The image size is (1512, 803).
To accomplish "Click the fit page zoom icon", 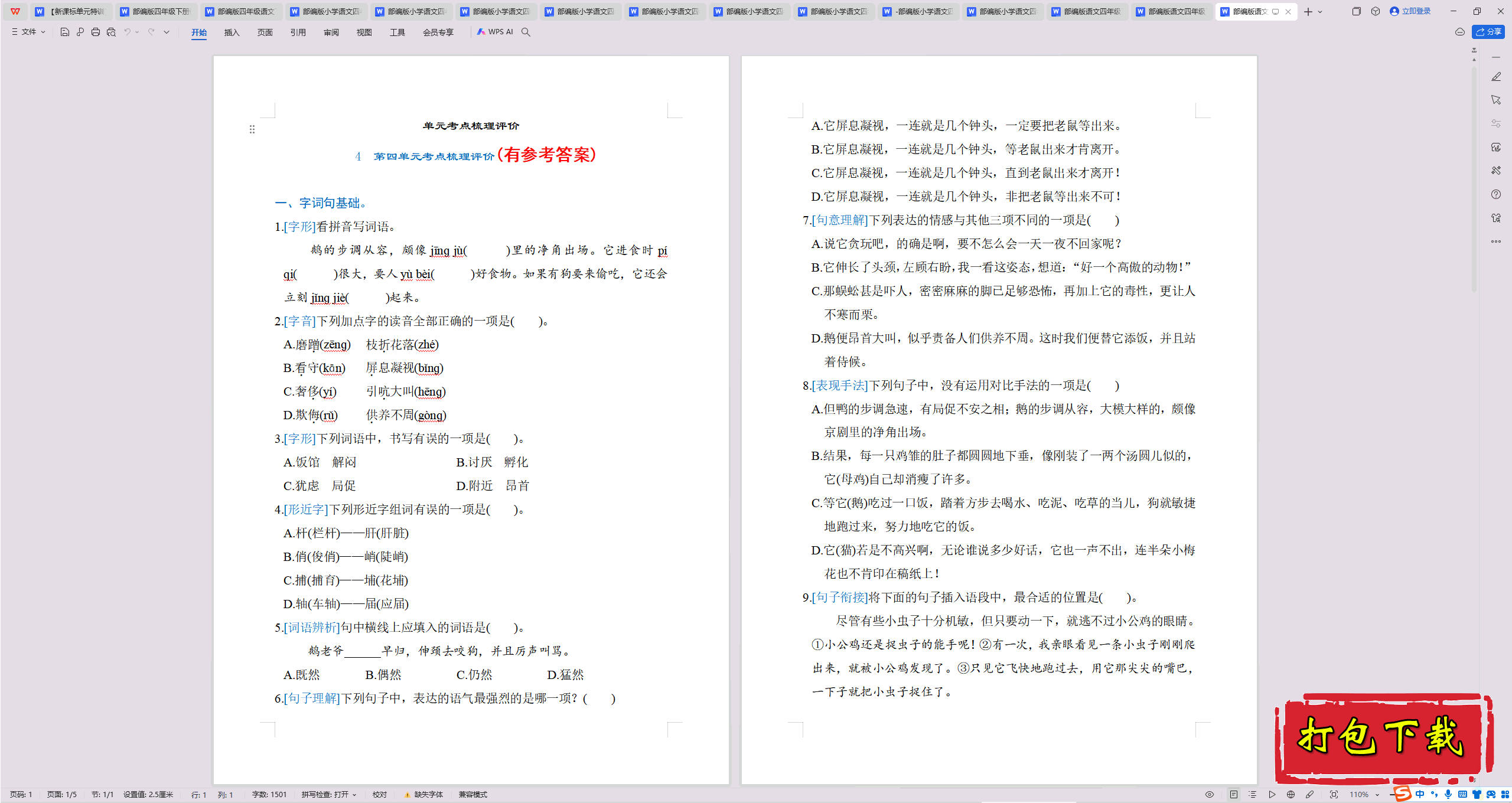I will pyautogui.click(x=1334, y=794).
